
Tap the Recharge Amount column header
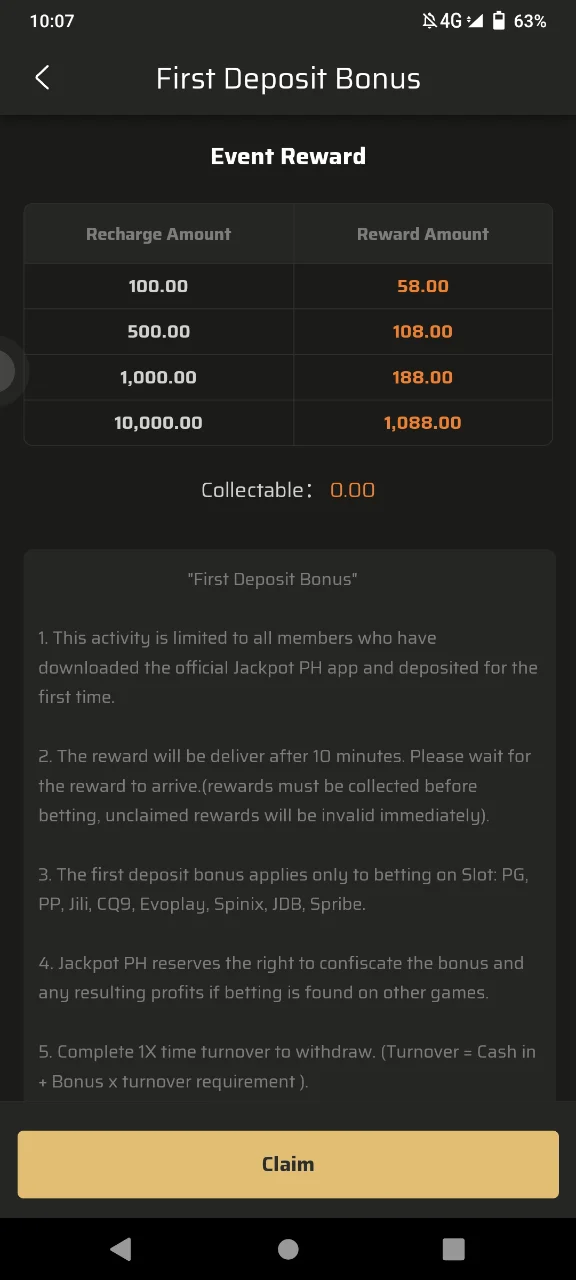[x=159, y=234]
